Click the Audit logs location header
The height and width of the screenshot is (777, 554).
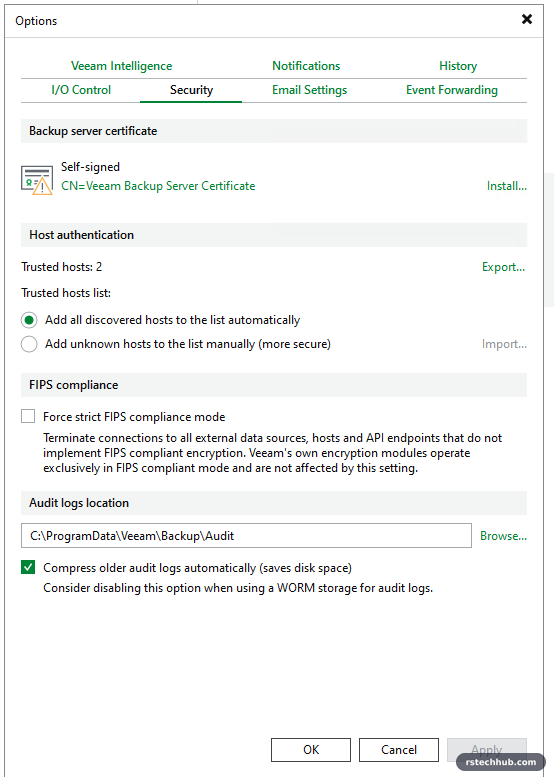tap(274, 503)
